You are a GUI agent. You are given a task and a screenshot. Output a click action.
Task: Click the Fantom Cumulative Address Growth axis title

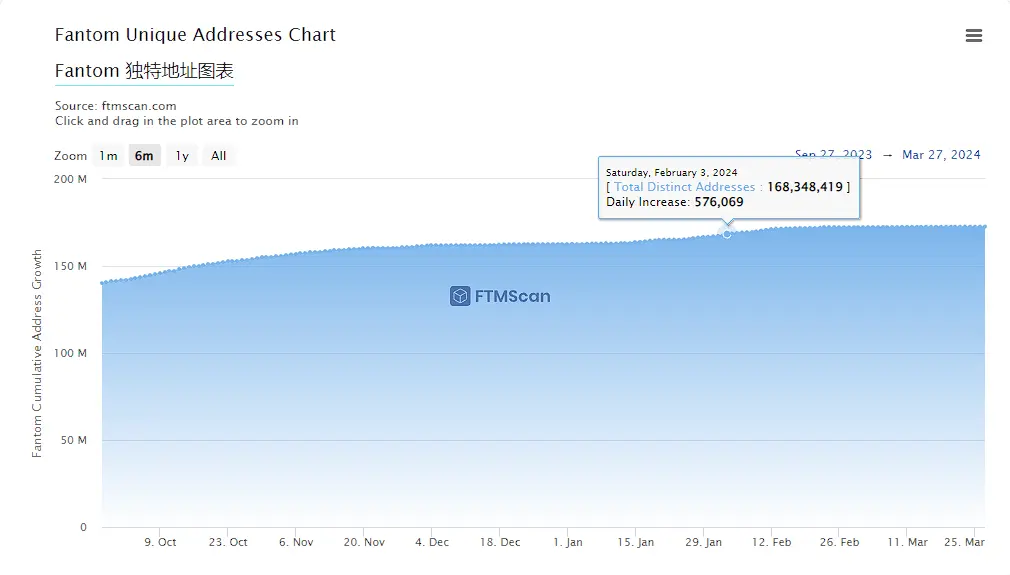[x=38, y=353]
